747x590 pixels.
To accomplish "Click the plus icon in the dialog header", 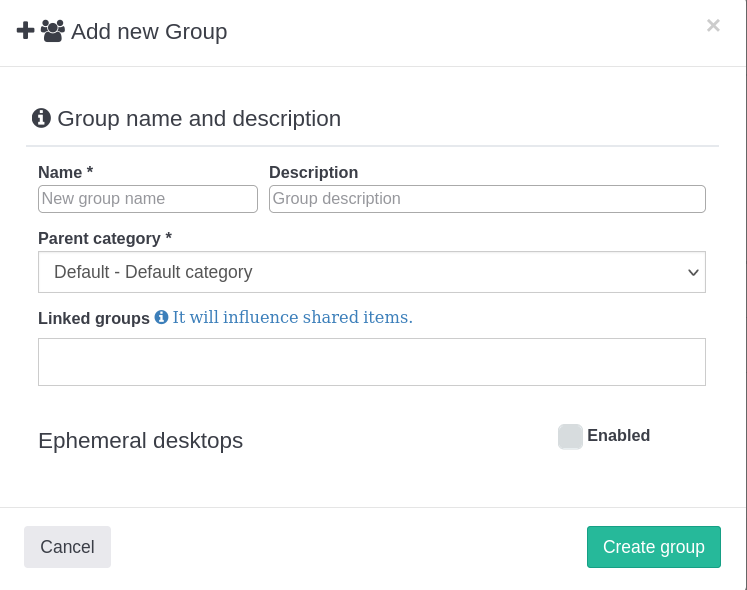I will [26, 31].
